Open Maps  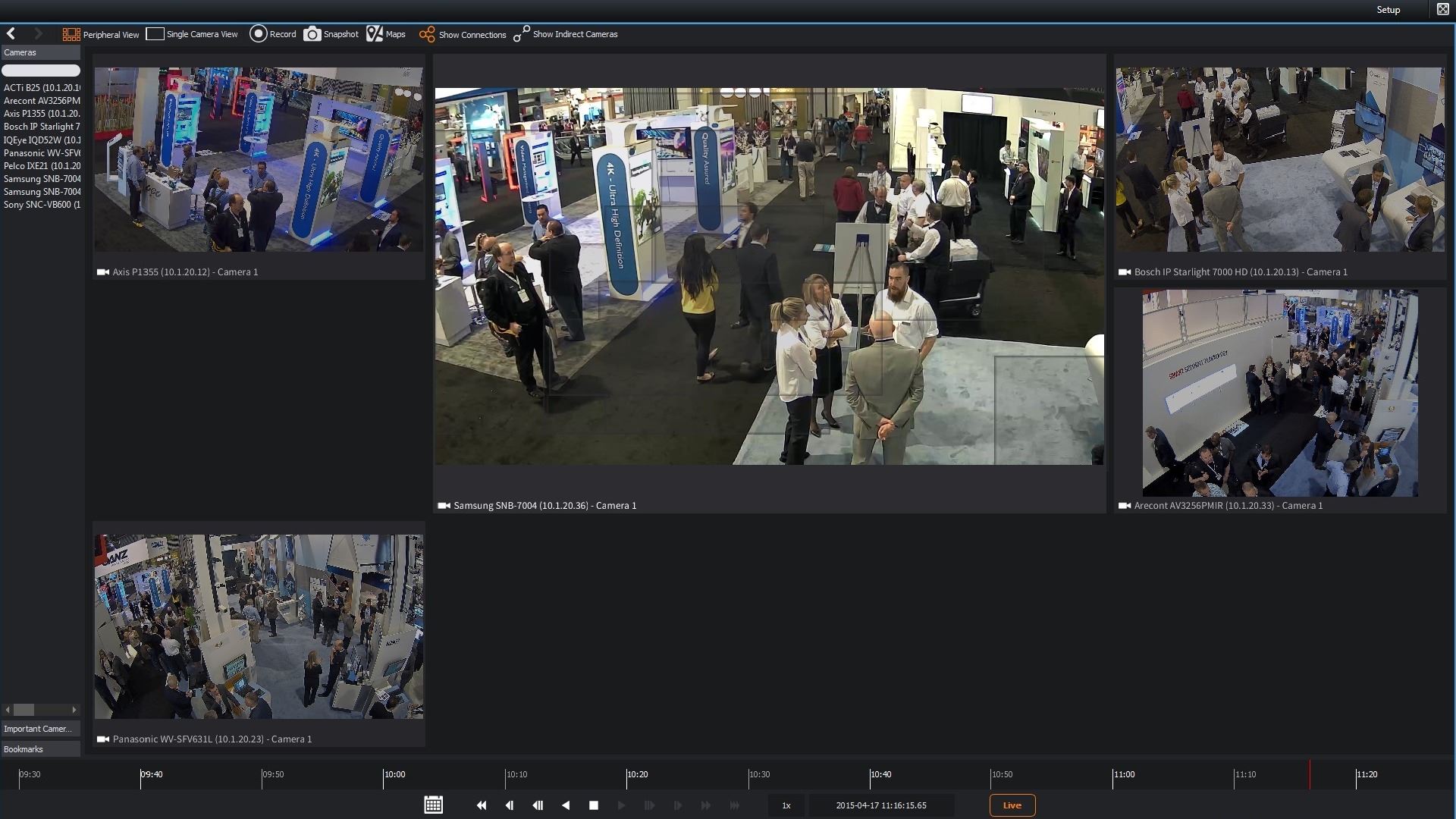point(386,34)
